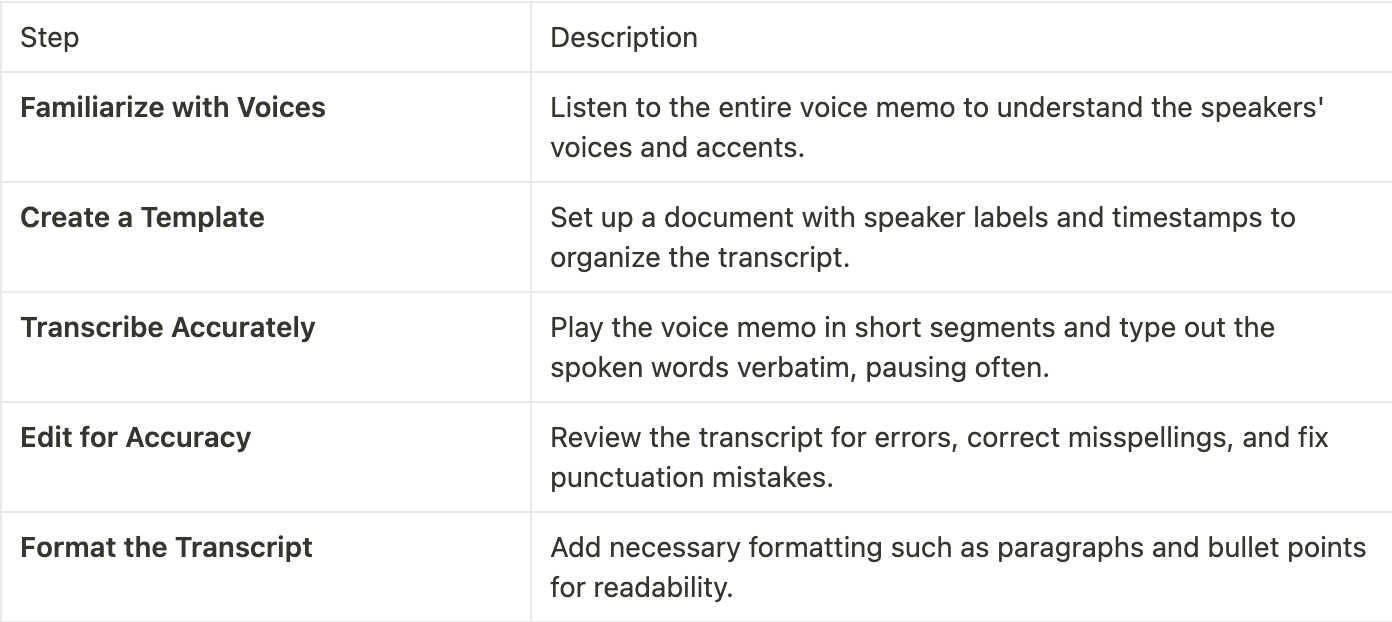Click the Edit for Accuracy cell
The height and width of the screenshot is (622, 1392).
(x=265, y=457)
